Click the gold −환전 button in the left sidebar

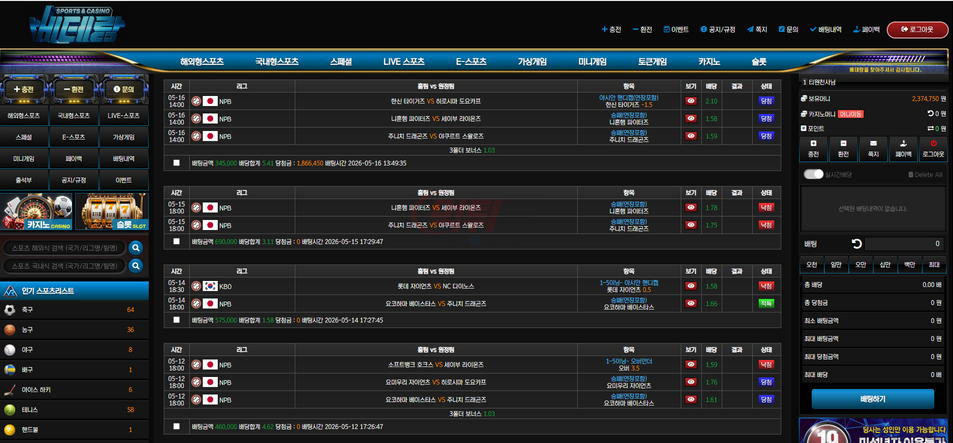[x=74, y=89]
